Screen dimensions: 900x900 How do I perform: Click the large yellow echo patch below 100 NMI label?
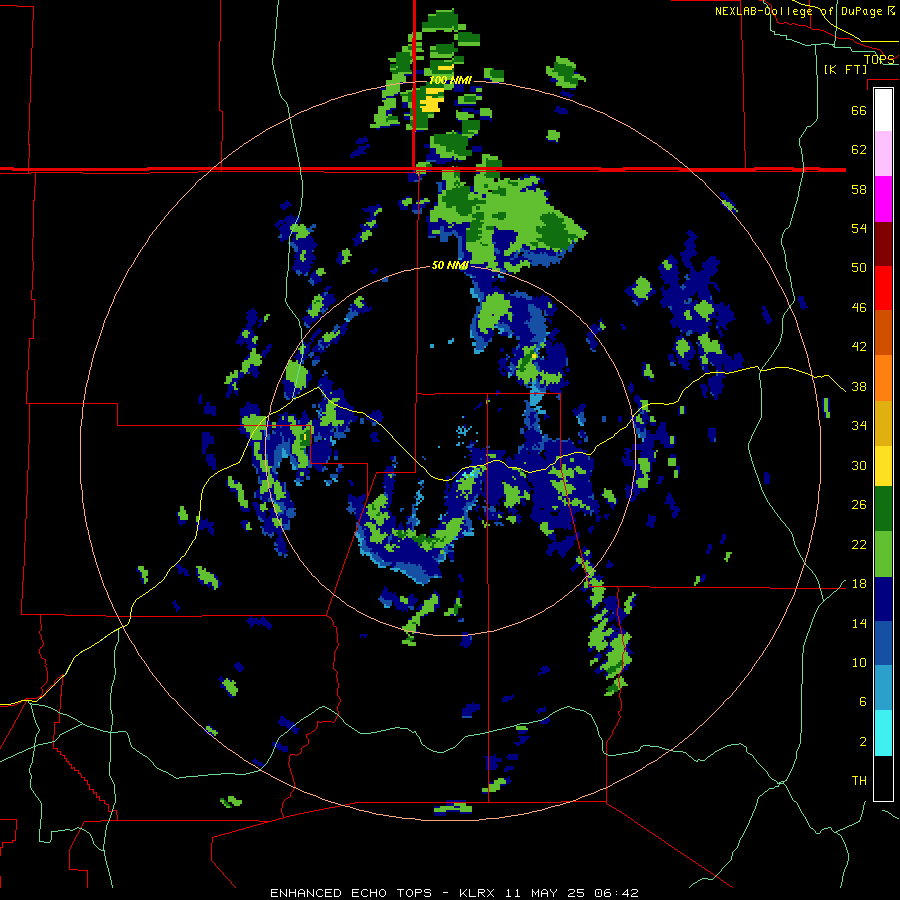click(432, 100)
